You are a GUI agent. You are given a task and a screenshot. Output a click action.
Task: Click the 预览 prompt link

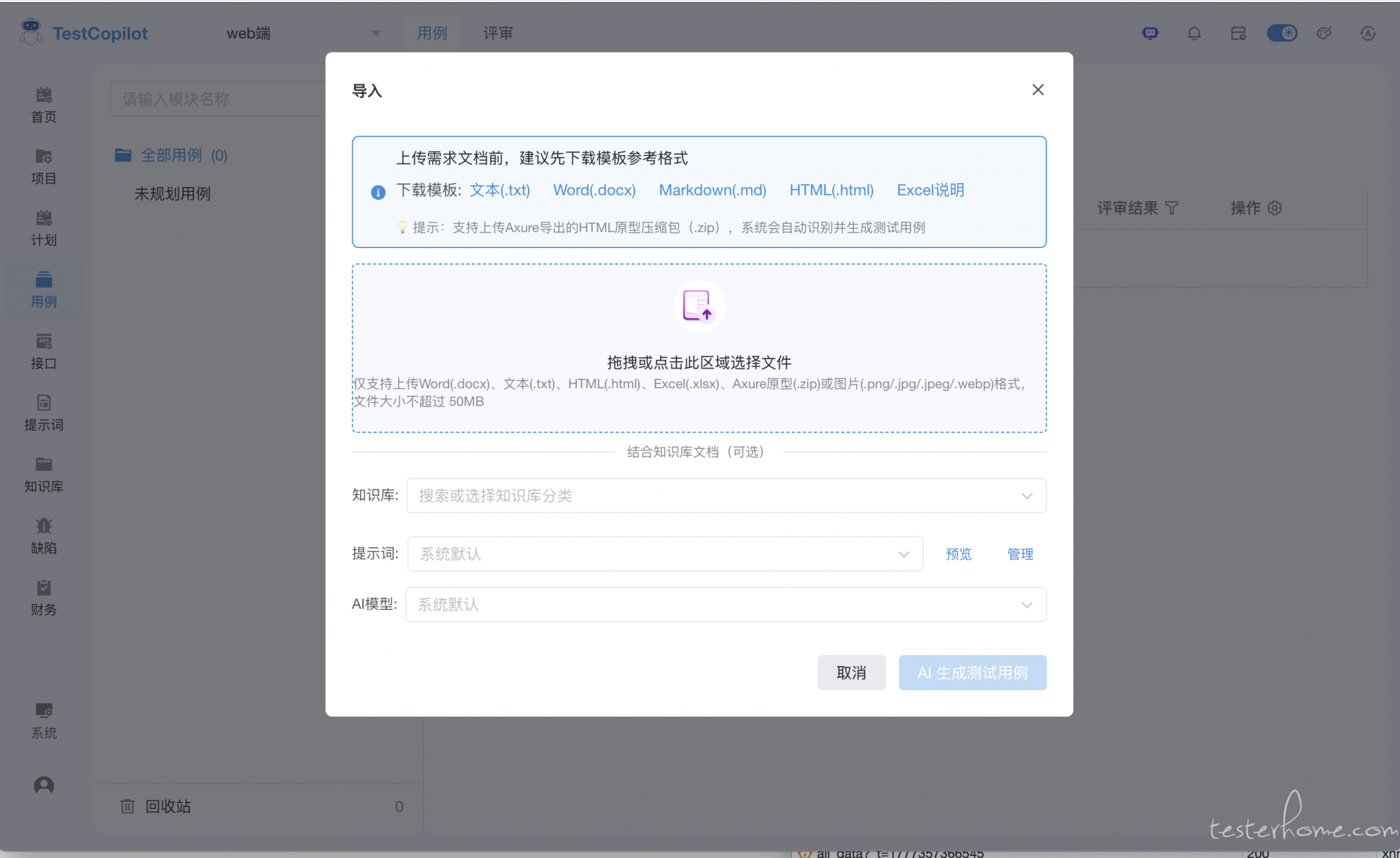coord(958,554)
